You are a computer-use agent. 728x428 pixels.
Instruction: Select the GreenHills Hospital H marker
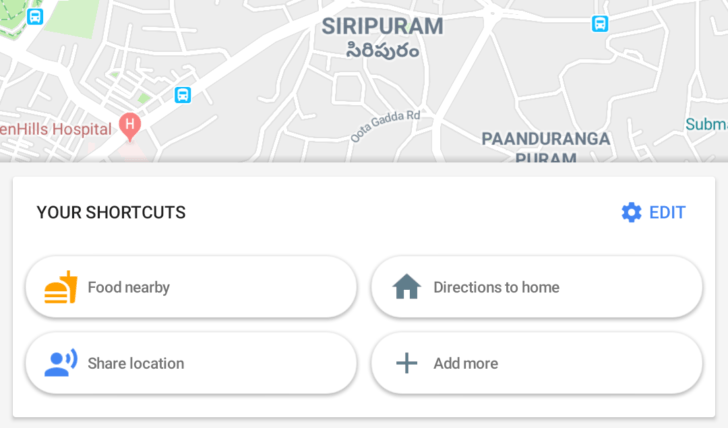pyautogui.click(x=129, y=126)
